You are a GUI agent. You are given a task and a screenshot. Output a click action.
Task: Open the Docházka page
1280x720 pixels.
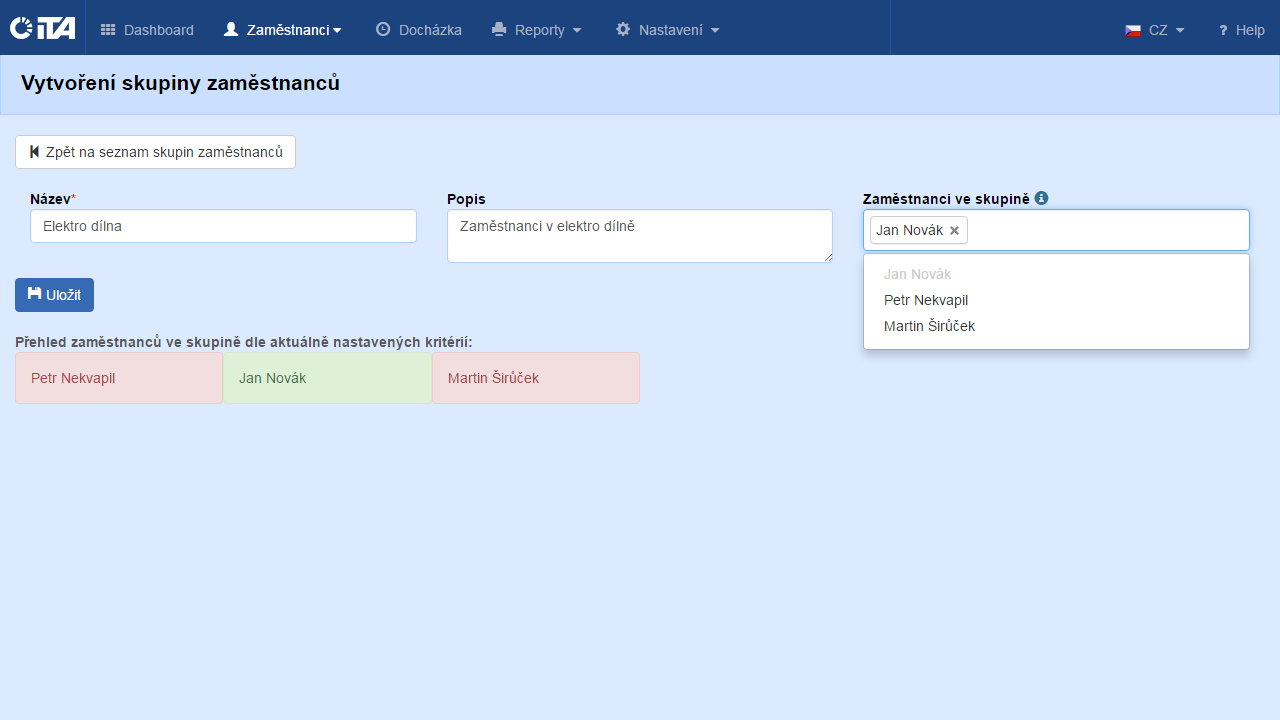(419, 30)
